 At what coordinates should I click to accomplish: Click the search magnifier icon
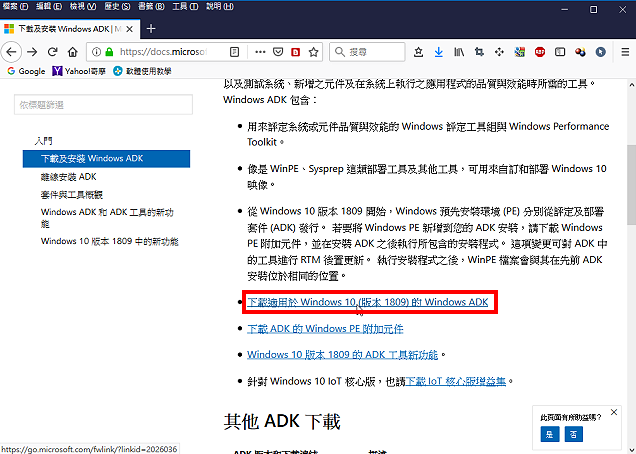pyautogui.click(x=339, y=52)
